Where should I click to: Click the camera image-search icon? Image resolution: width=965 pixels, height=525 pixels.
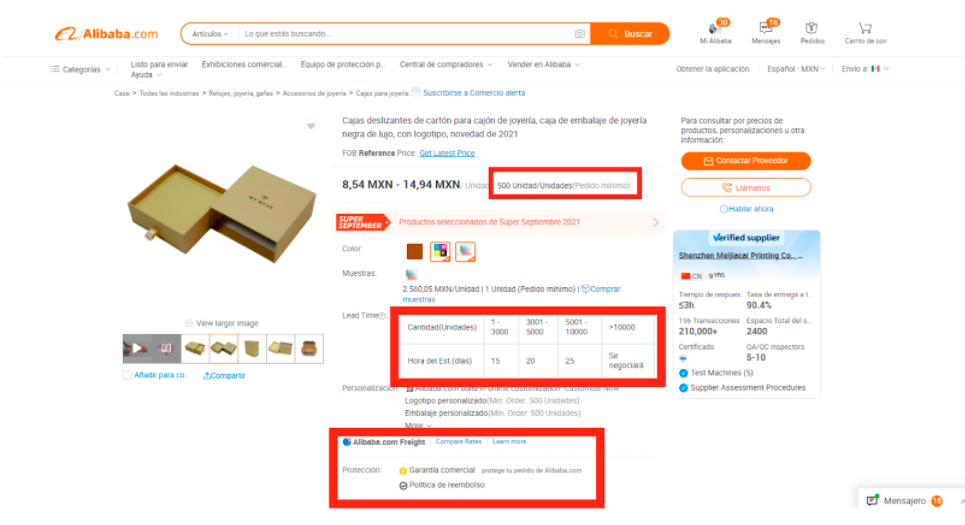point(579,34)
